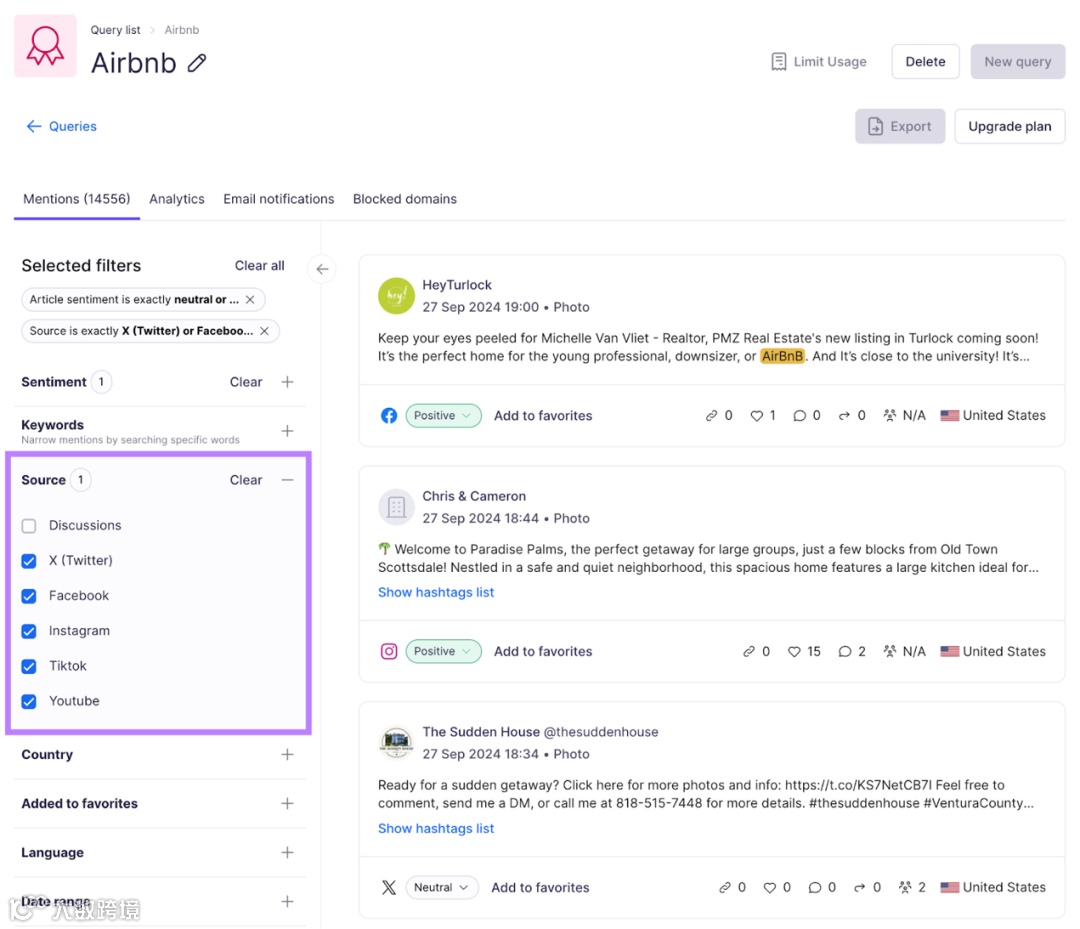Screen dimensions: 1080x929
Task: Expand the Keywords filter section
Action: coord(287,431)
